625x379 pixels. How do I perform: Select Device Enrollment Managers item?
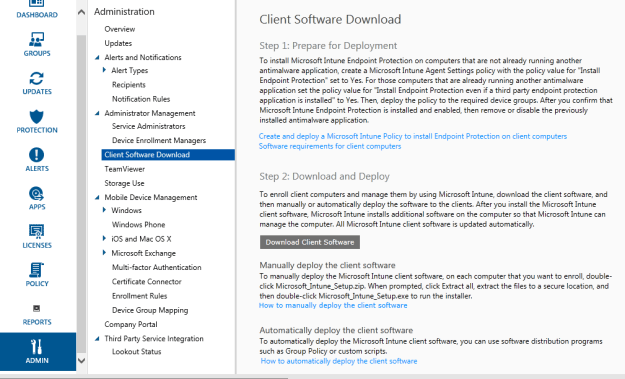tap(159, 140)
